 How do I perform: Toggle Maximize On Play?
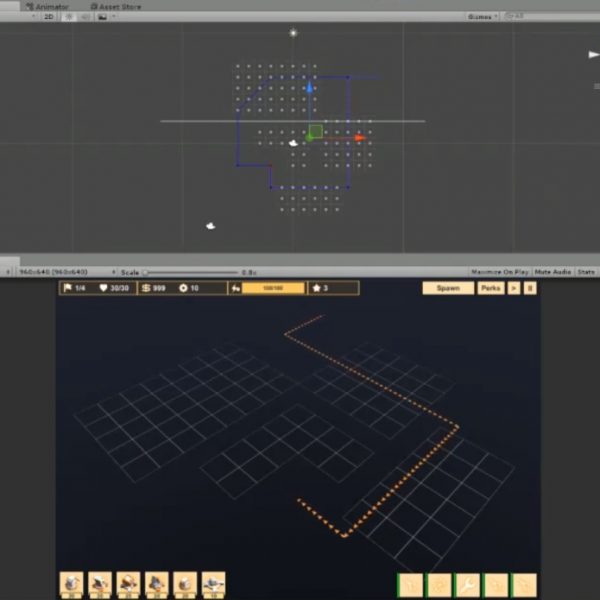[x=499, y=272]
